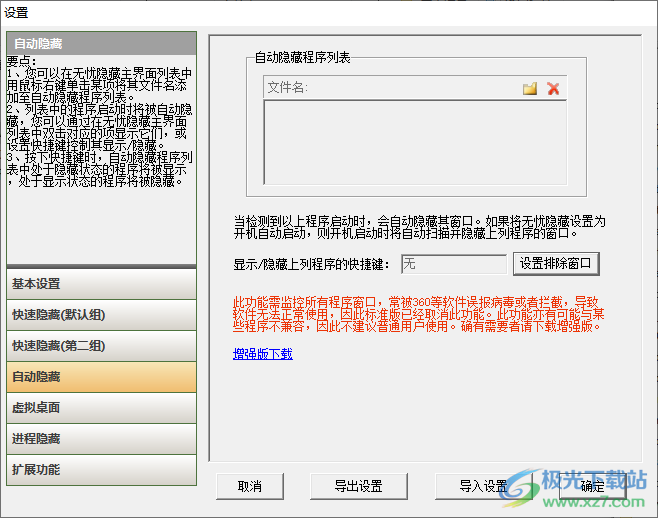Open the 基本设置 section
The height and width of the screenshot is (518, 658).
click(x=101, y=284)
